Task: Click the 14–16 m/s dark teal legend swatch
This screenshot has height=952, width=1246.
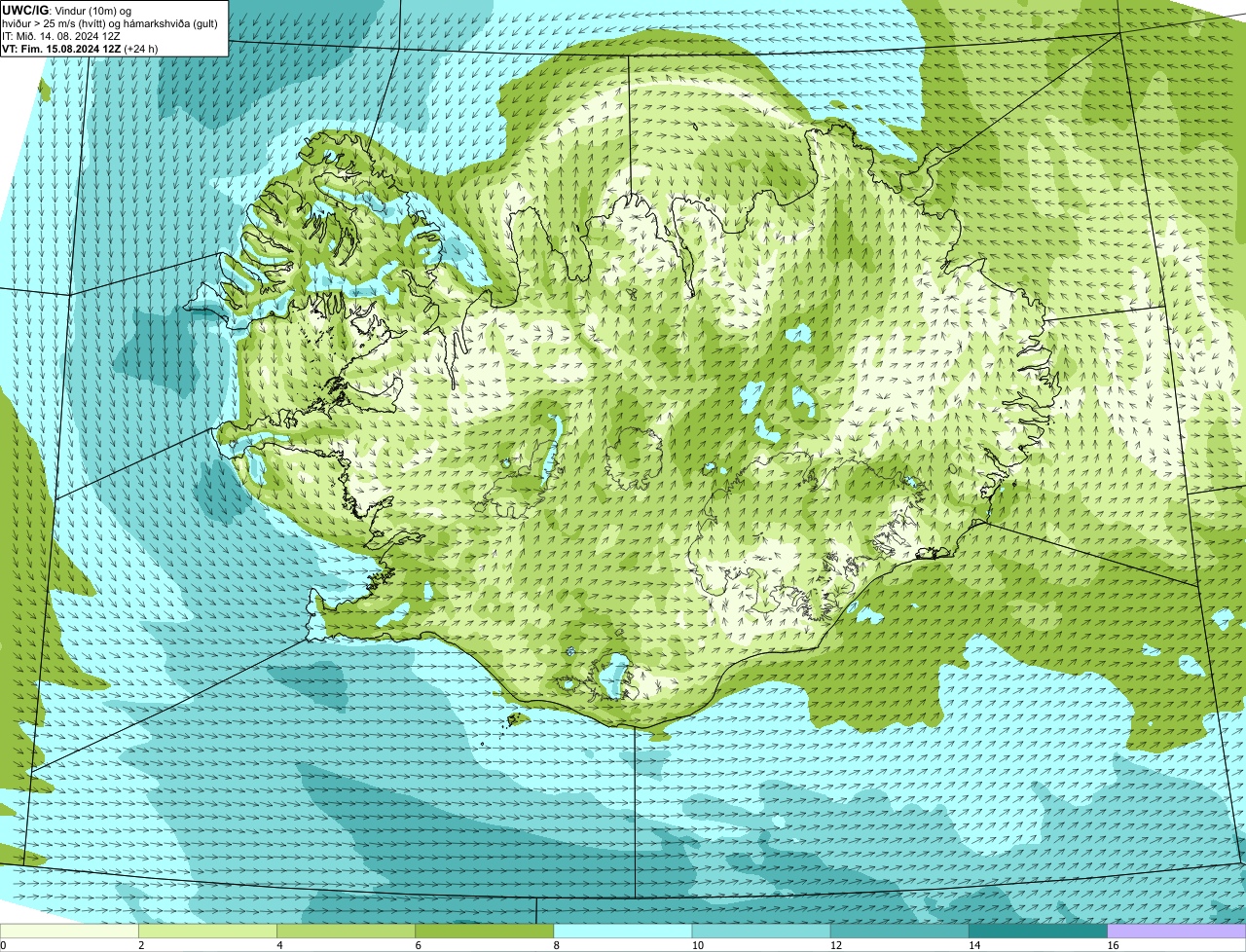Action: point(1038,932)
